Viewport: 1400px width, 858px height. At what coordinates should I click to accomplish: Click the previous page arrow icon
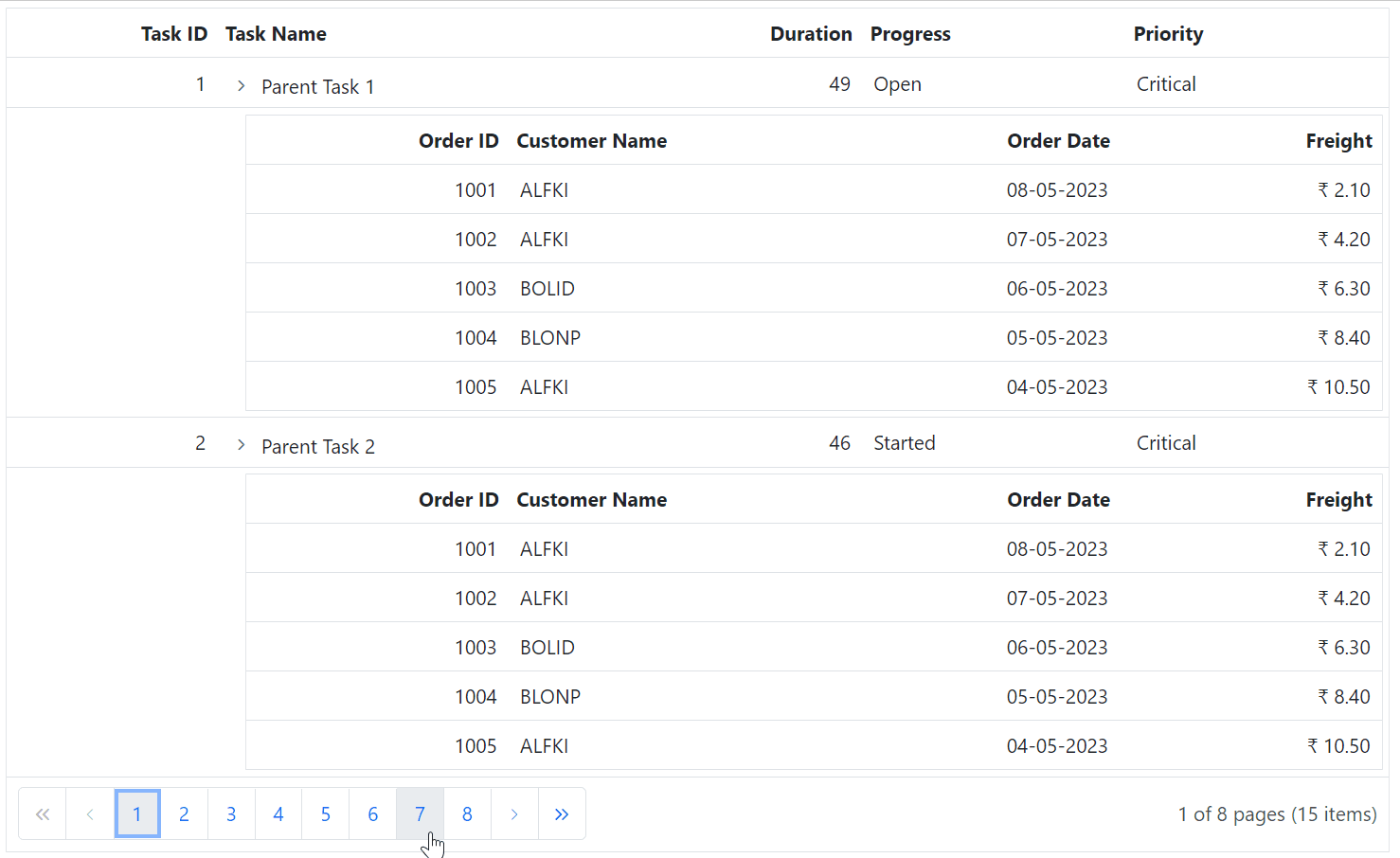tap(90, 813)
